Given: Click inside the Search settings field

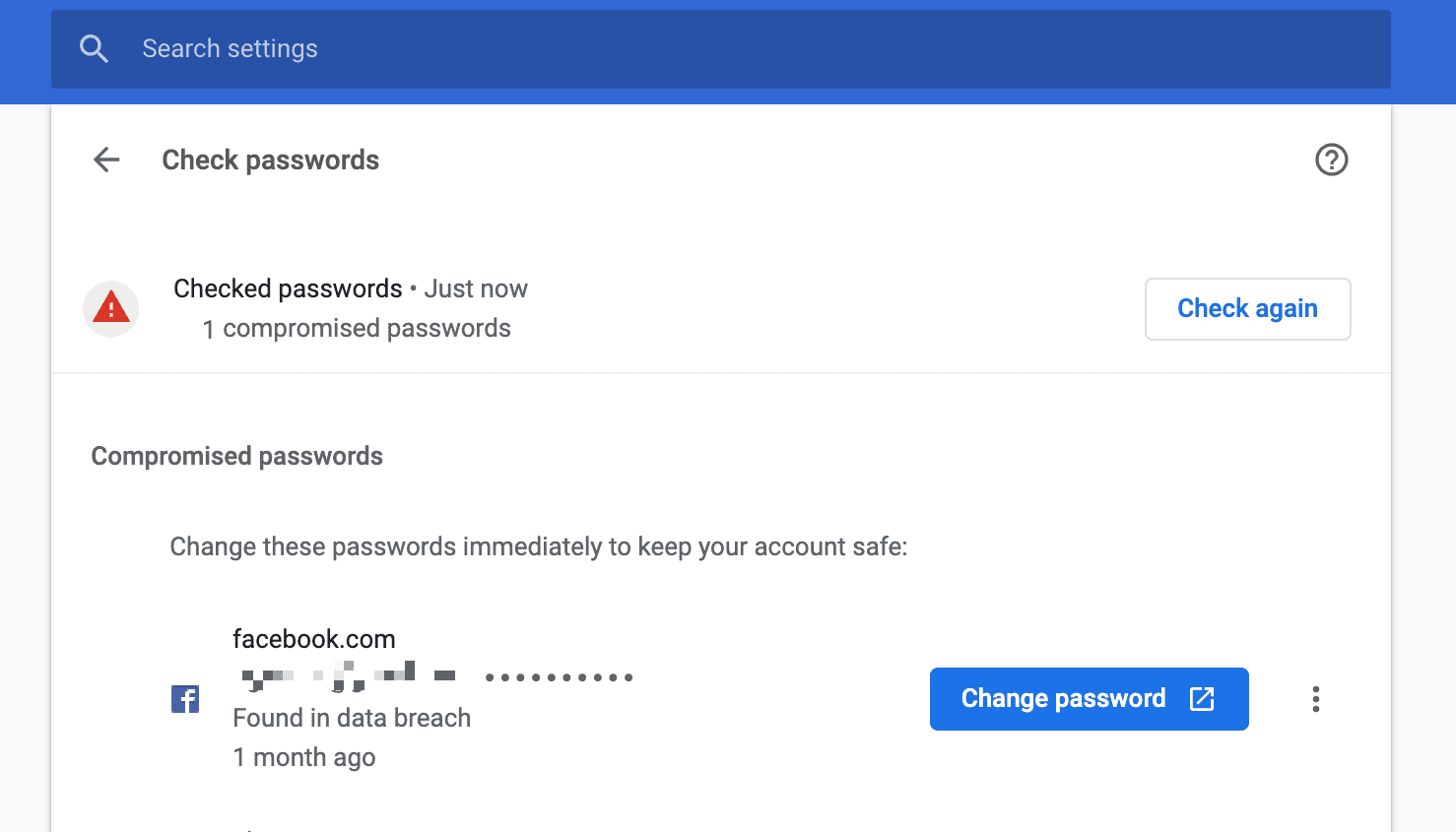Looking at the screenshot, I should tap(394, 48).
